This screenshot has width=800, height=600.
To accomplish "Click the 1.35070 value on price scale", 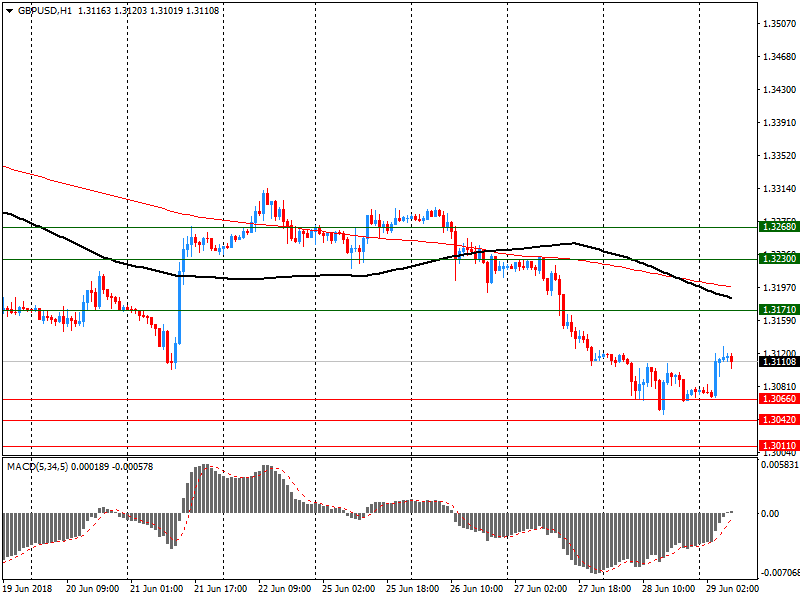I will [778, 22].
